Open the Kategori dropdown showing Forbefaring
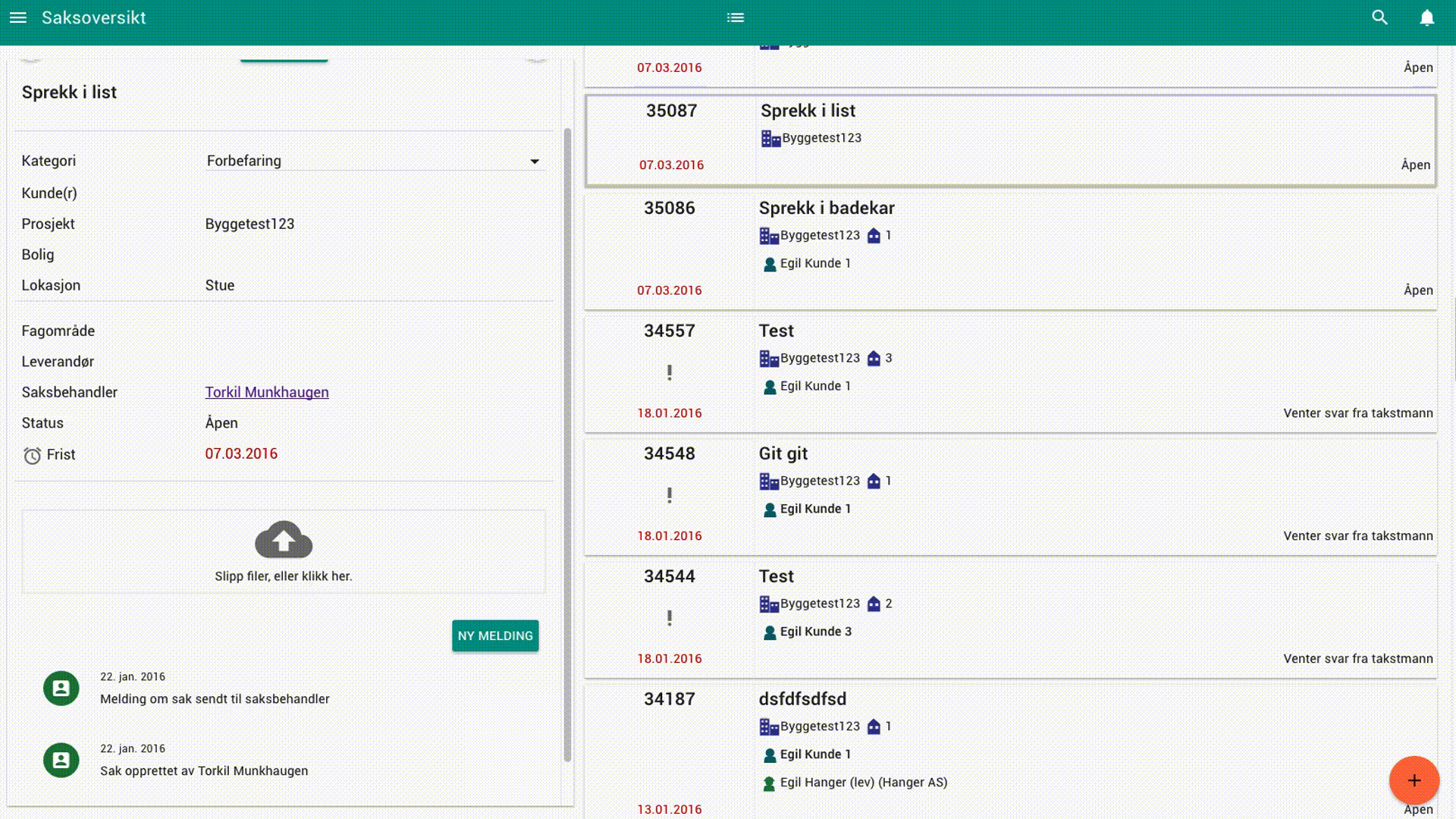 pyautogui.click(x=375, y=161)
